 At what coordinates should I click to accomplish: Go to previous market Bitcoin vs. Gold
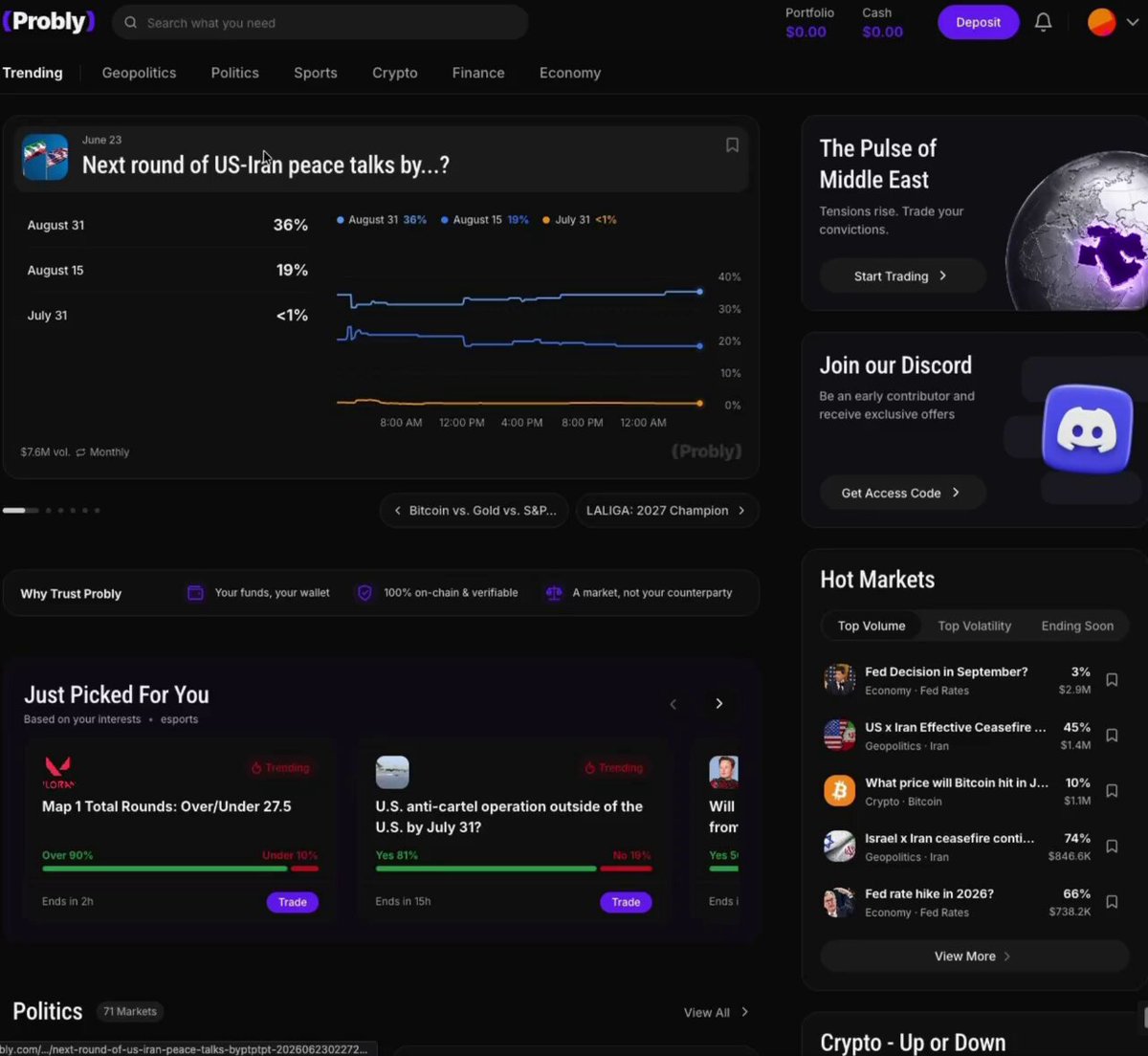click(x=475, y=511)
